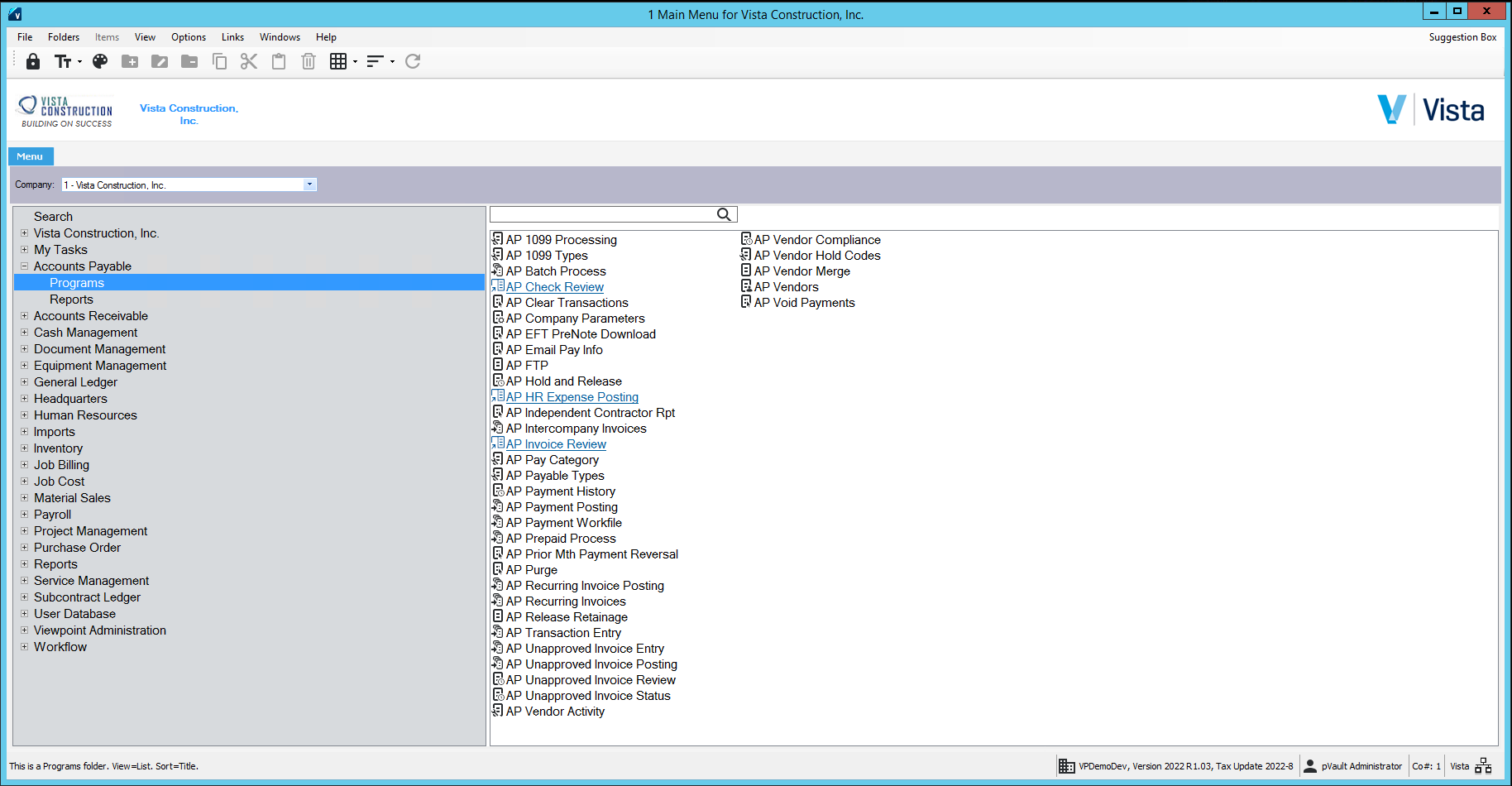Expand the General Ledger node
This screenshot has width=1512, height=786.
pyautogui.click(x=24, y=382)
